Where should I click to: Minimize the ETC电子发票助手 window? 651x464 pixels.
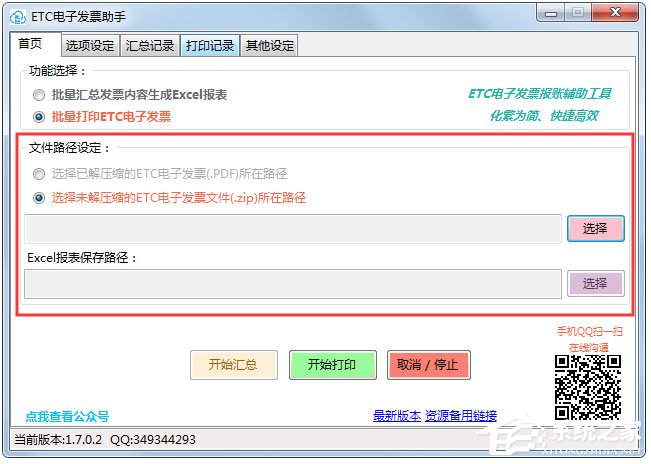[551, 13]
